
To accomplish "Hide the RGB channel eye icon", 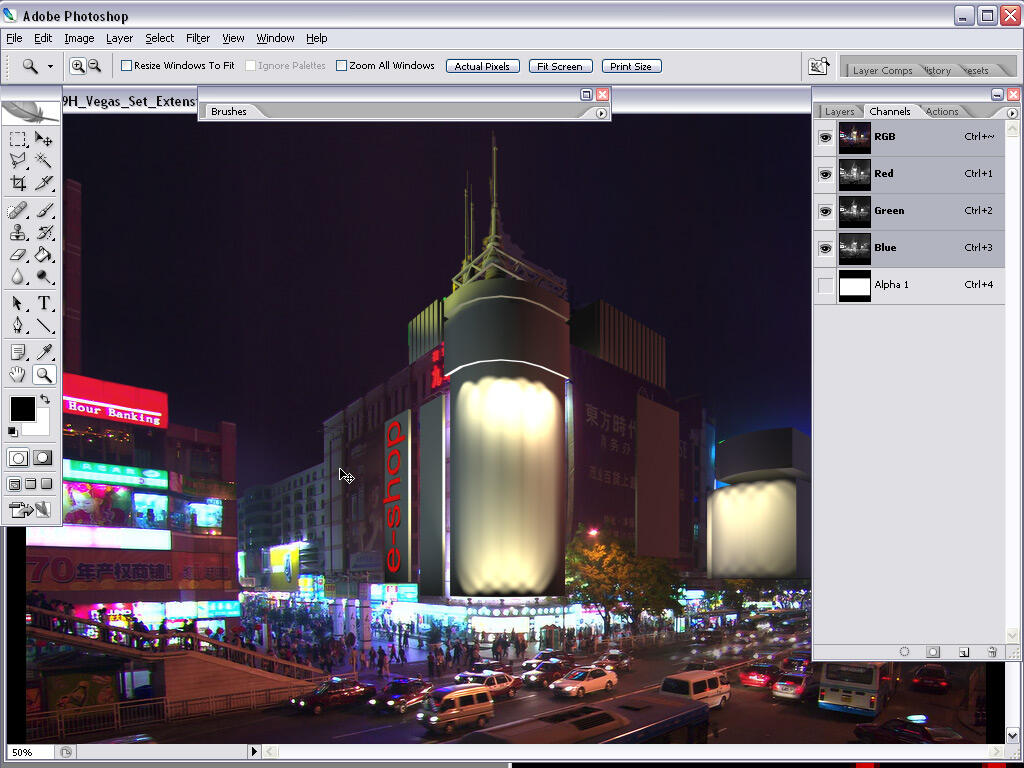I will click(x=825, y=138).
